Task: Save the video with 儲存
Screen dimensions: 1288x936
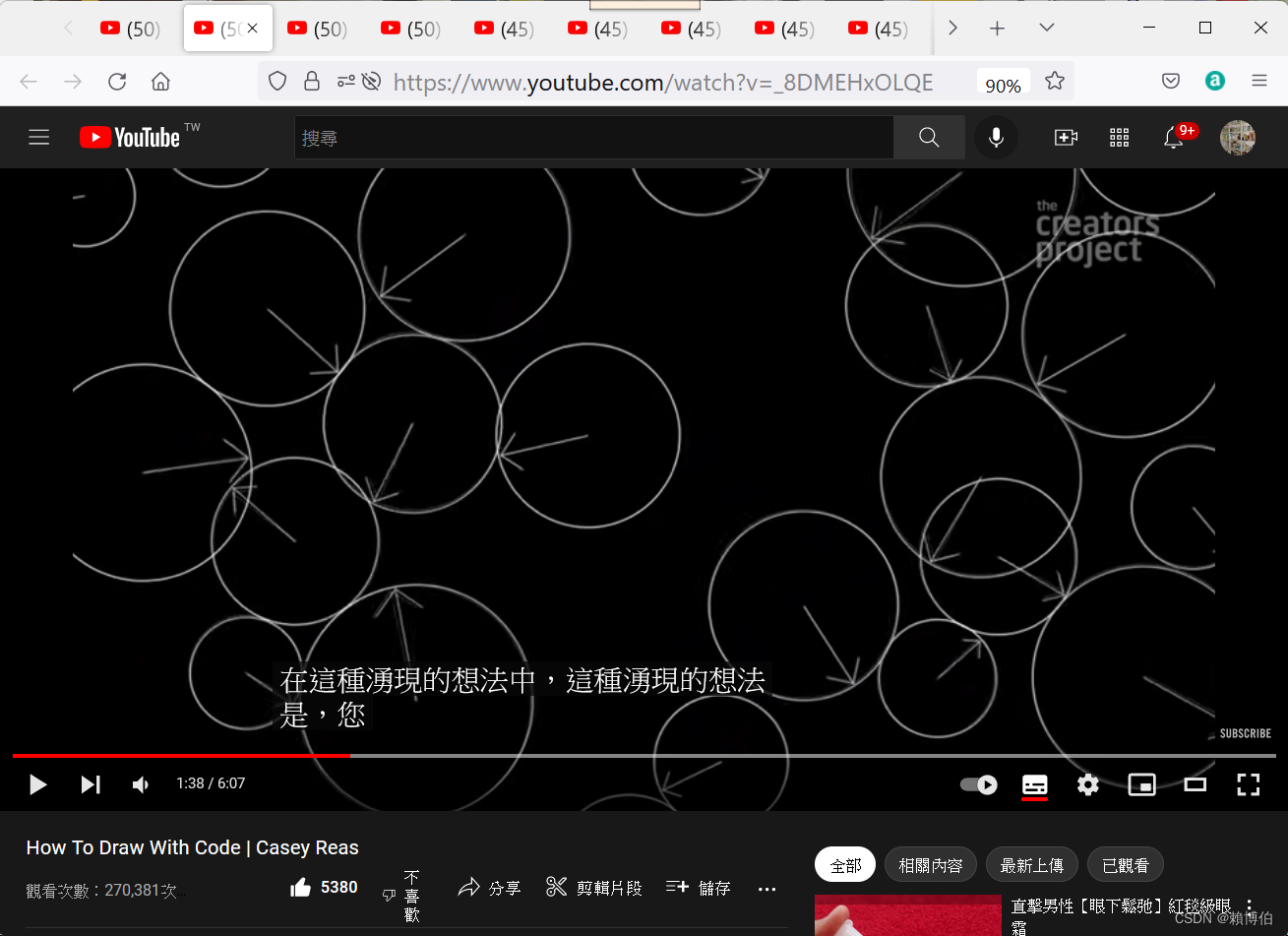Action: coord(698,888)
